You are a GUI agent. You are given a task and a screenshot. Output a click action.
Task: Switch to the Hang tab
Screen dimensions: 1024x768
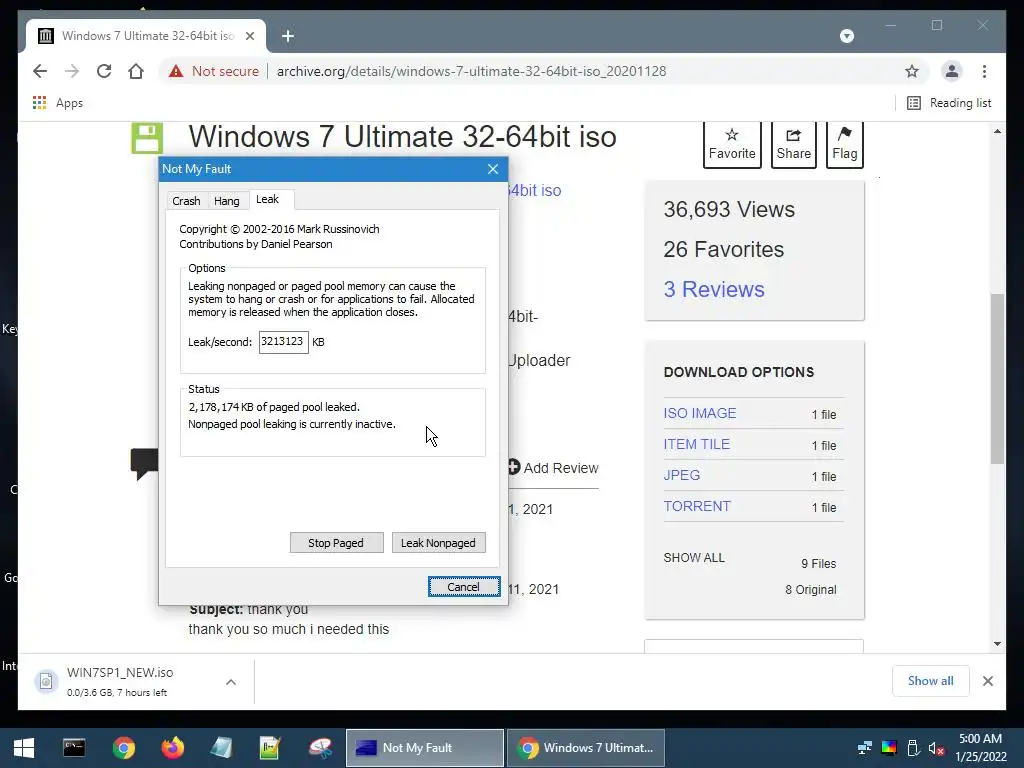point(227,200)
